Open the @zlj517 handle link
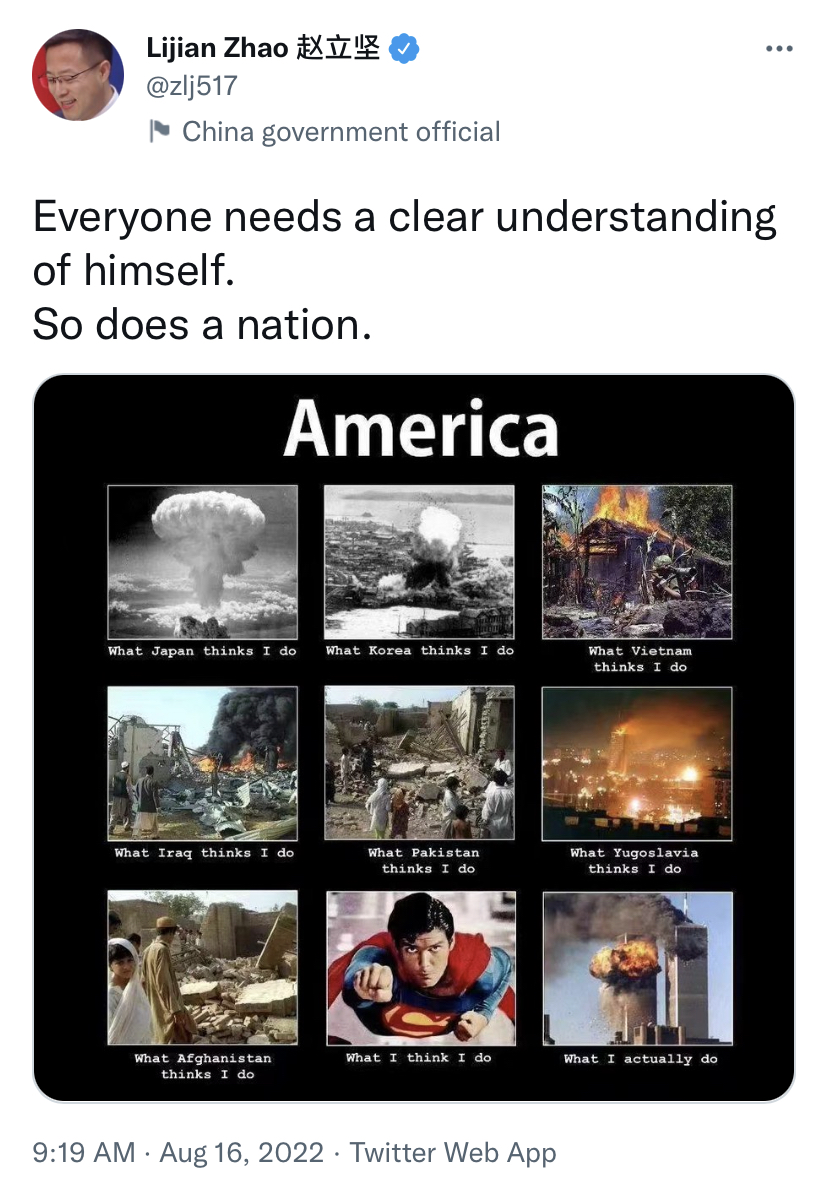The image size is (828, 1202). point(192,86)
